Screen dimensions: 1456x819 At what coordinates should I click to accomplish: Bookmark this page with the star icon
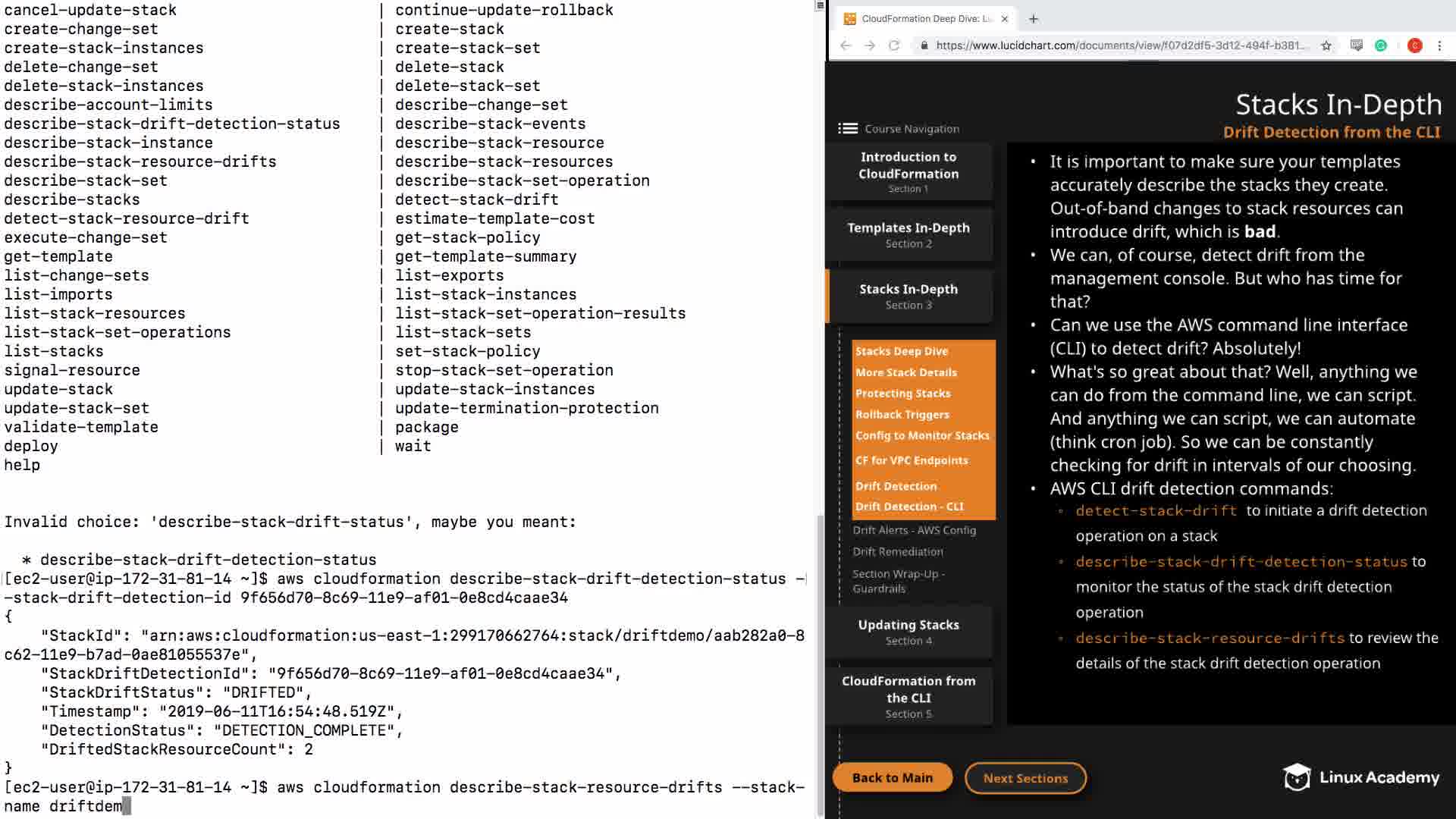point(1326,45)
